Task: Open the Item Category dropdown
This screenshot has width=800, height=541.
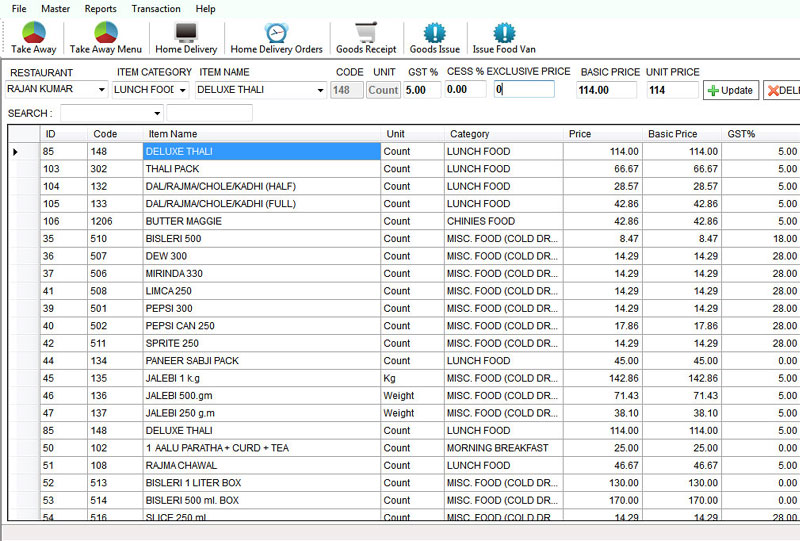Action: click(x=183, y=90)
